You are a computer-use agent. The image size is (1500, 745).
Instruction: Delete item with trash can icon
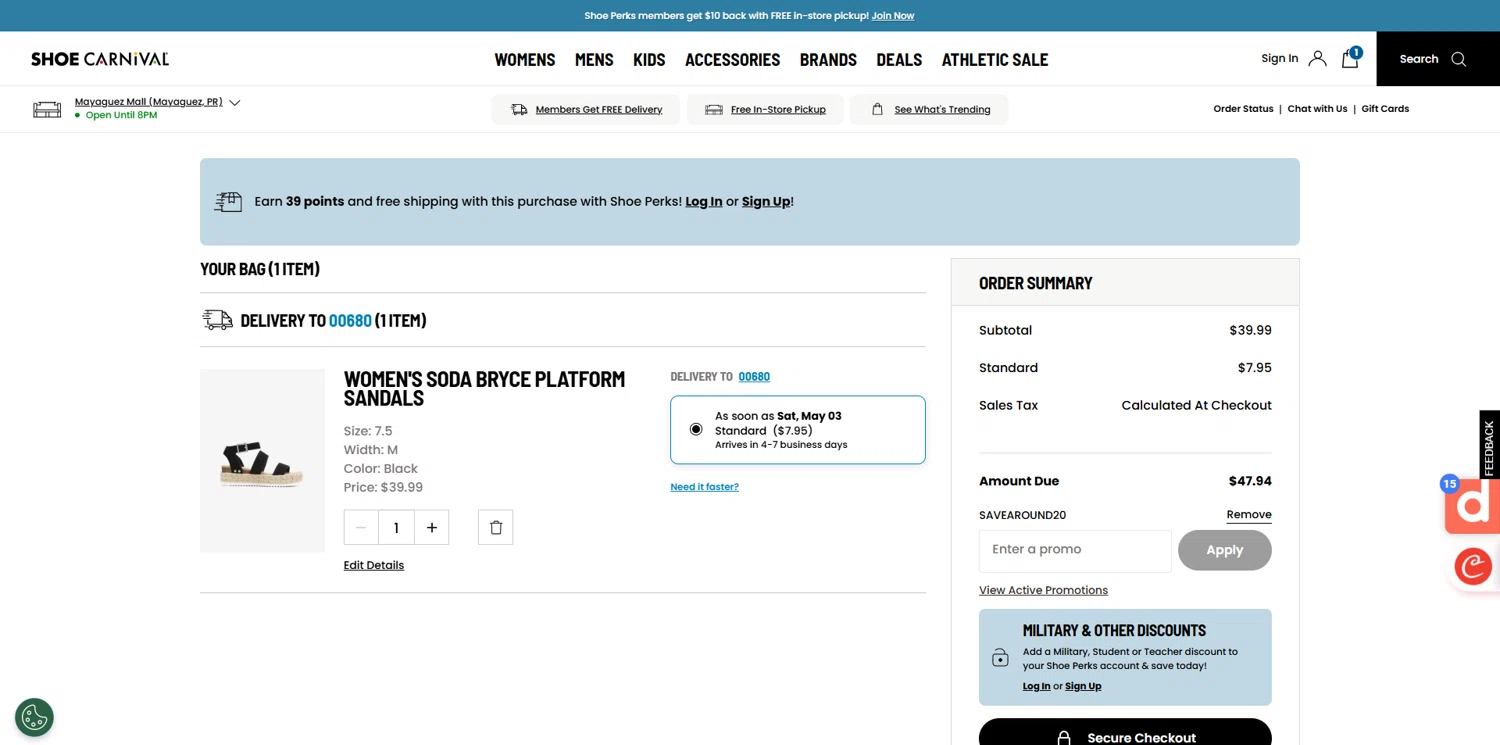click(x=496, y=528)
